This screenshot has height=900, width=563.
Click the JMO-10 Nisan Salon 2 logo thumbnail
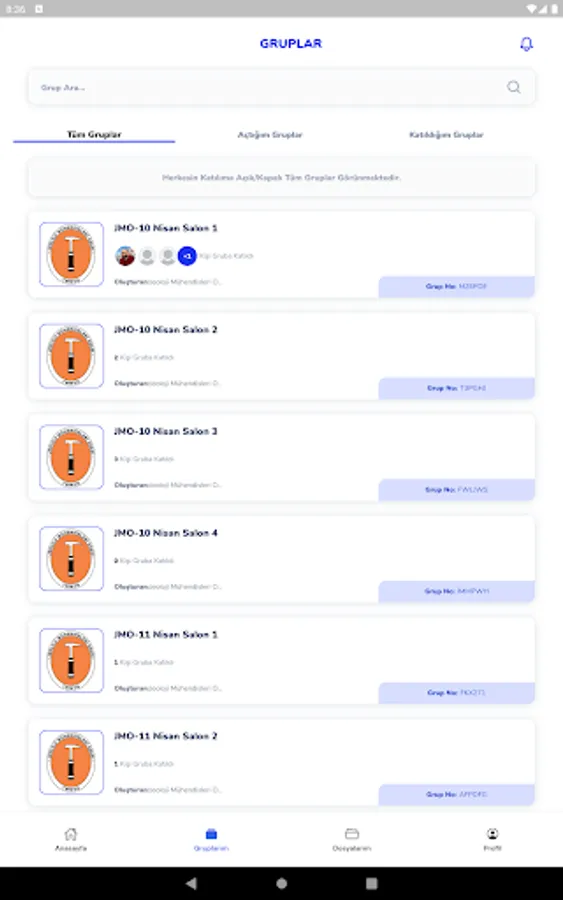(x=71, y=356)
